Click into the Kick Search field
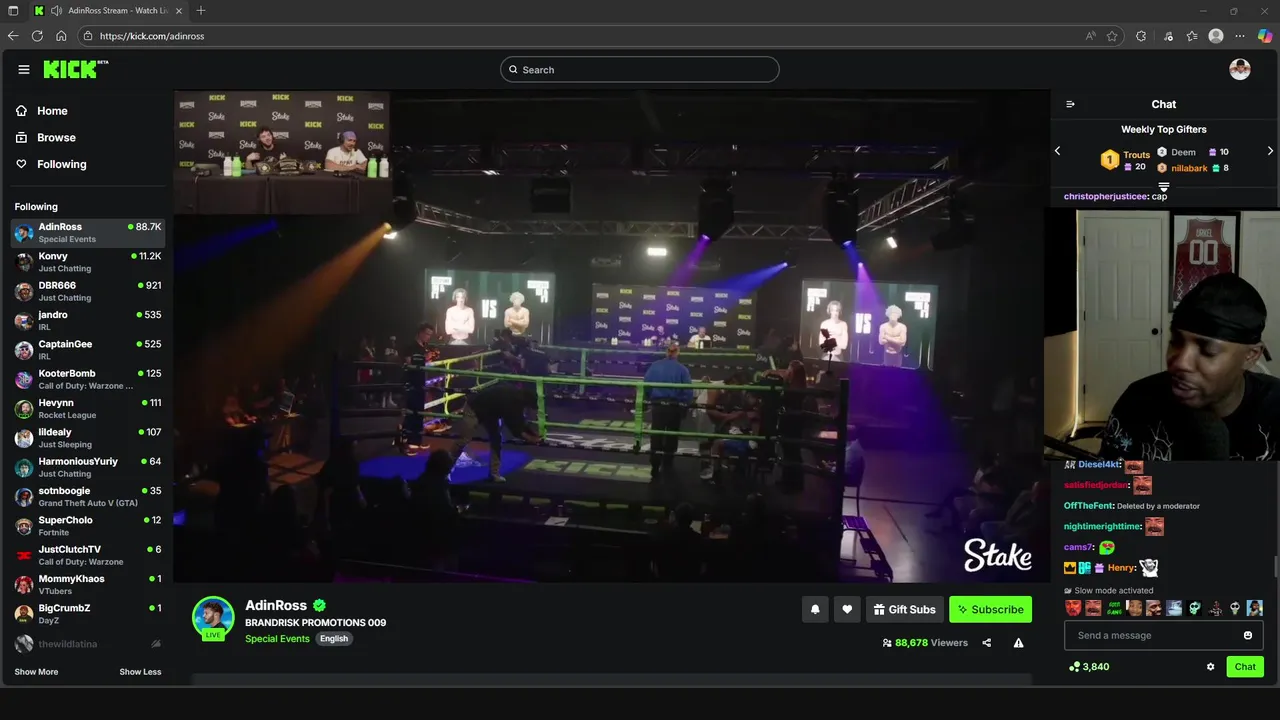Viewport: 1280px width, 720px height. 640,70
